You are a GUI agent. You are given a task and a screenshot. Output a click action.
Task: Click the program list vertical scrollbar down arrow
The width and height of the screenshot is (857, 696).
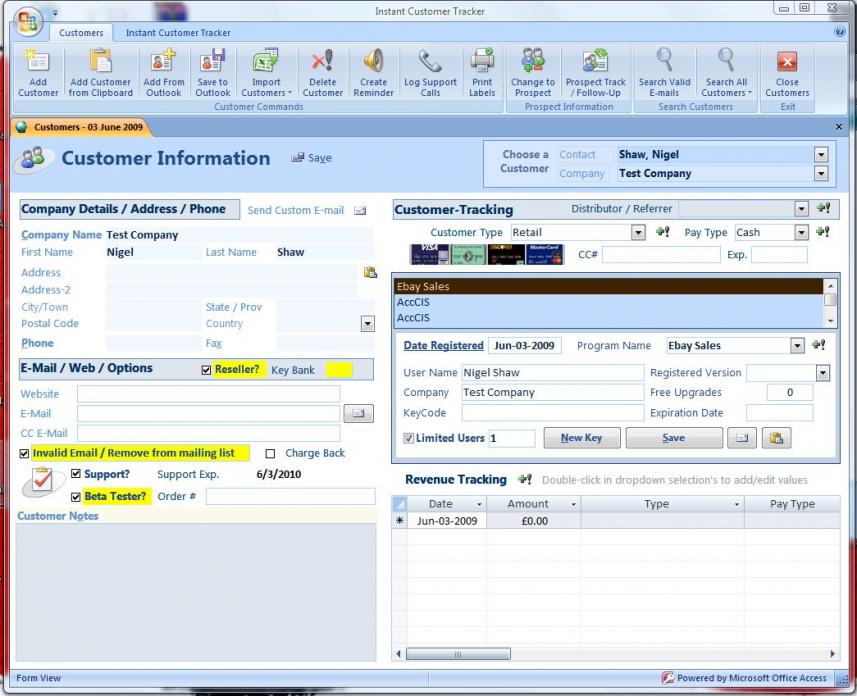click(830, 321)
